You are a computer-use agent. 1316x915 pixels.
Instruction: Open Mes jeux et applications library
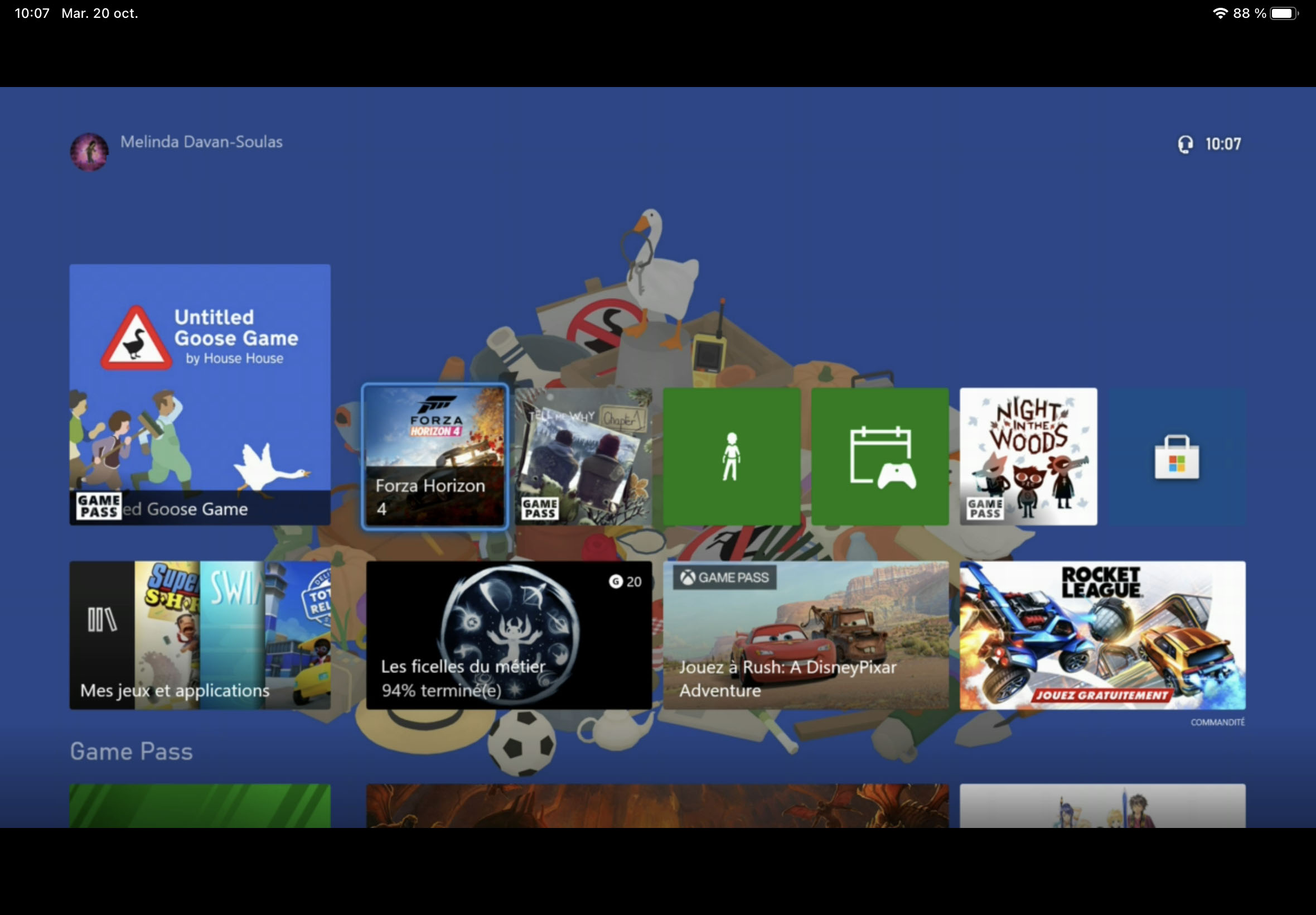pos(200,635)
